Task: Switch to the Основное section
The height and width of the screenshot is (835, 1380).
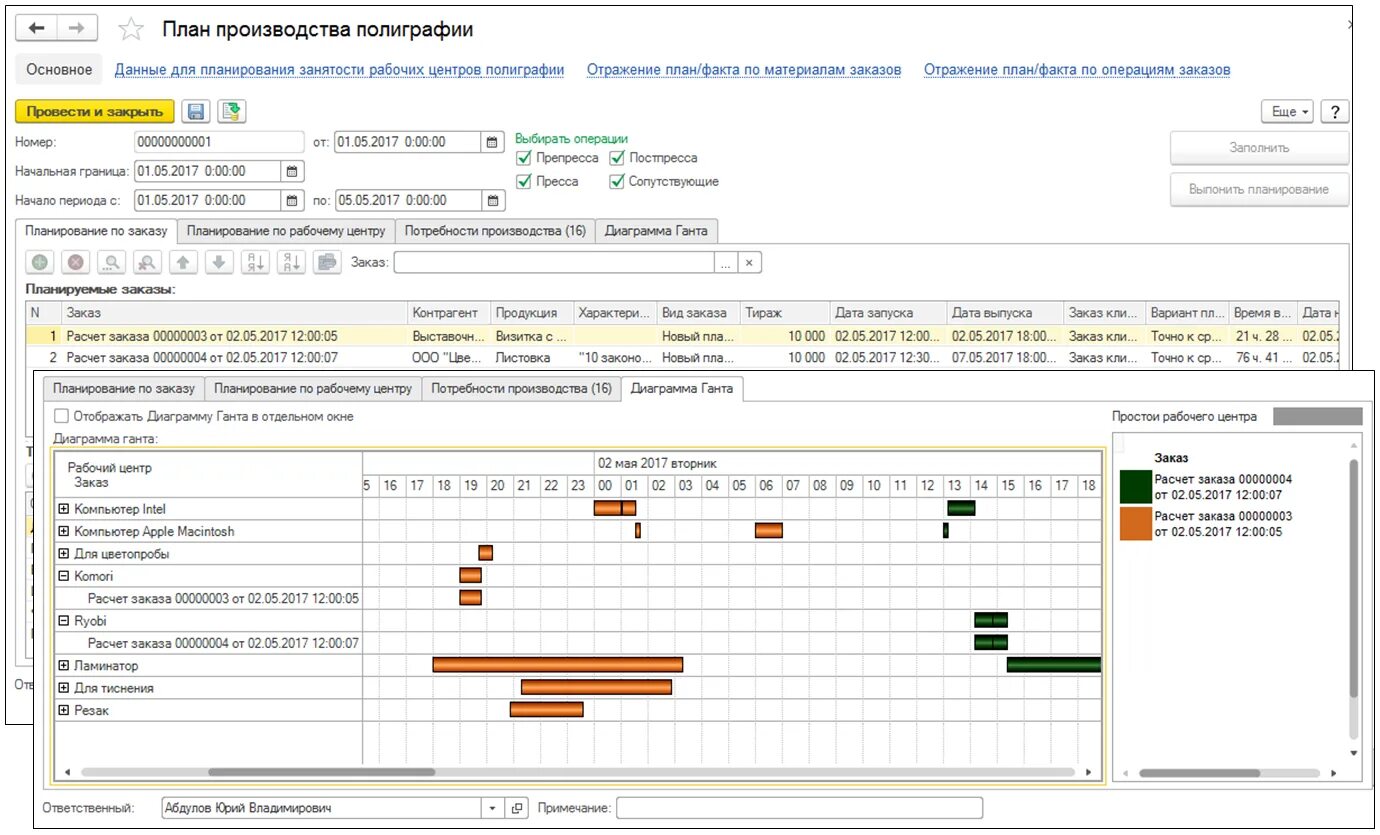Action: click(x=59, y=70)
